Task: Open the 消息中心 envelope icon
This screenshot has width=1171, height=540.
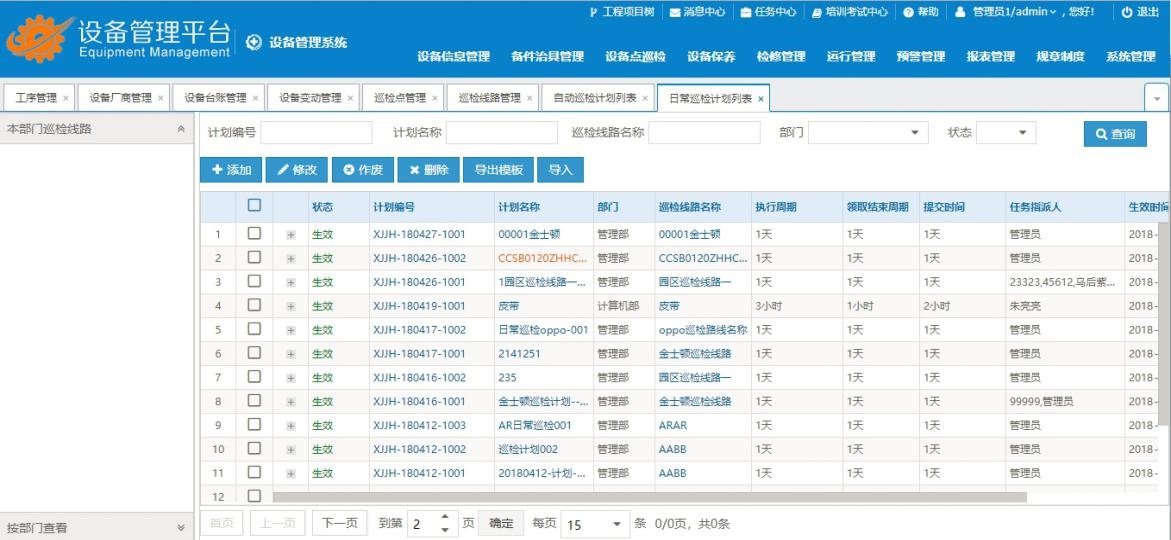Action: (674, 12)
